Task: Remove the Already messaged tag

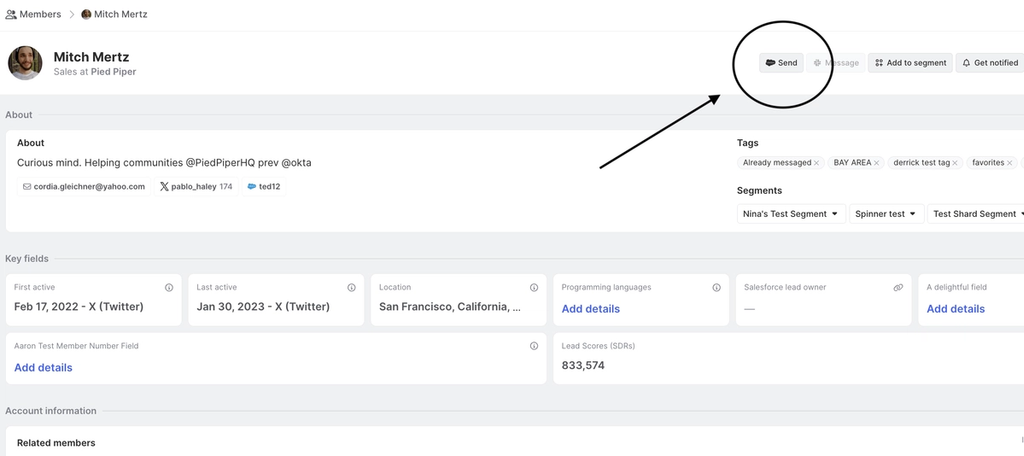Action: pos(817,163)
